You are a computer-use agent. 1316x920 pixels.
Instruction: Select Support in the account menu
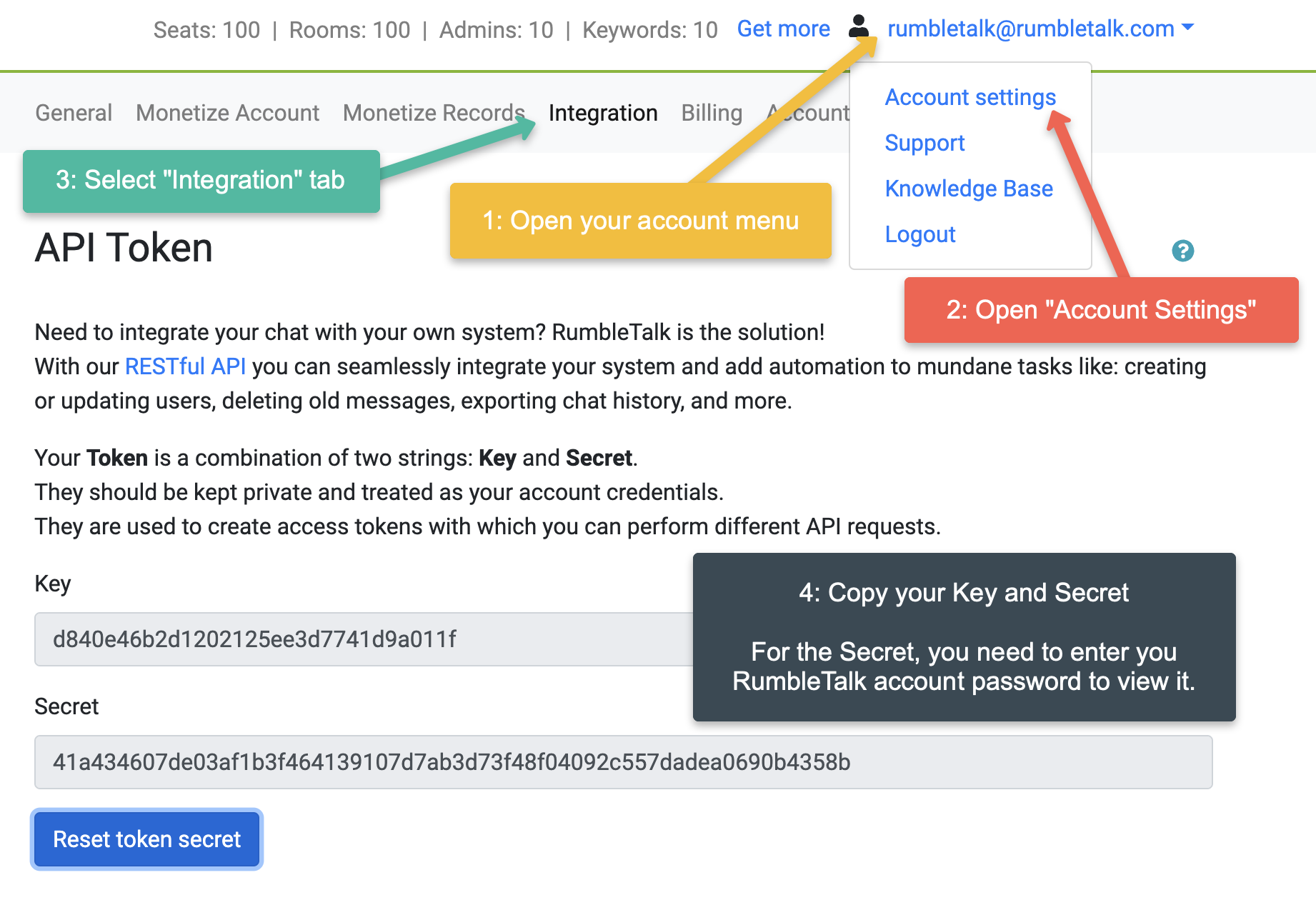[924, 143]
